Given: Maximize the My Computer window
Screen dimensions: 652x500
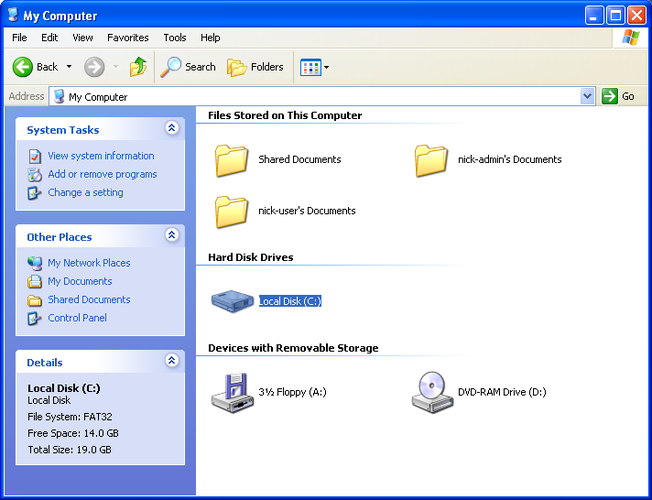Looking at the screenshot, I should 615,15.
